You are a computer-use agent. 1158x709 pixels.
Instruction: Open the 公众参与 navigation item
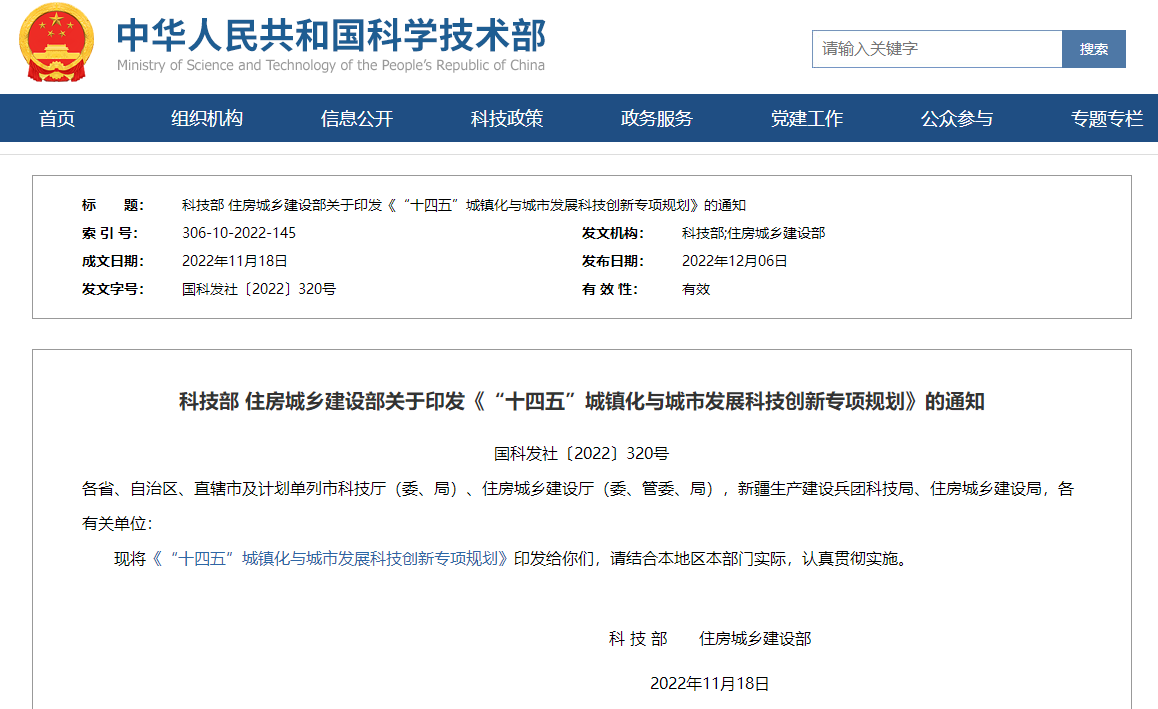click(956, 118)
